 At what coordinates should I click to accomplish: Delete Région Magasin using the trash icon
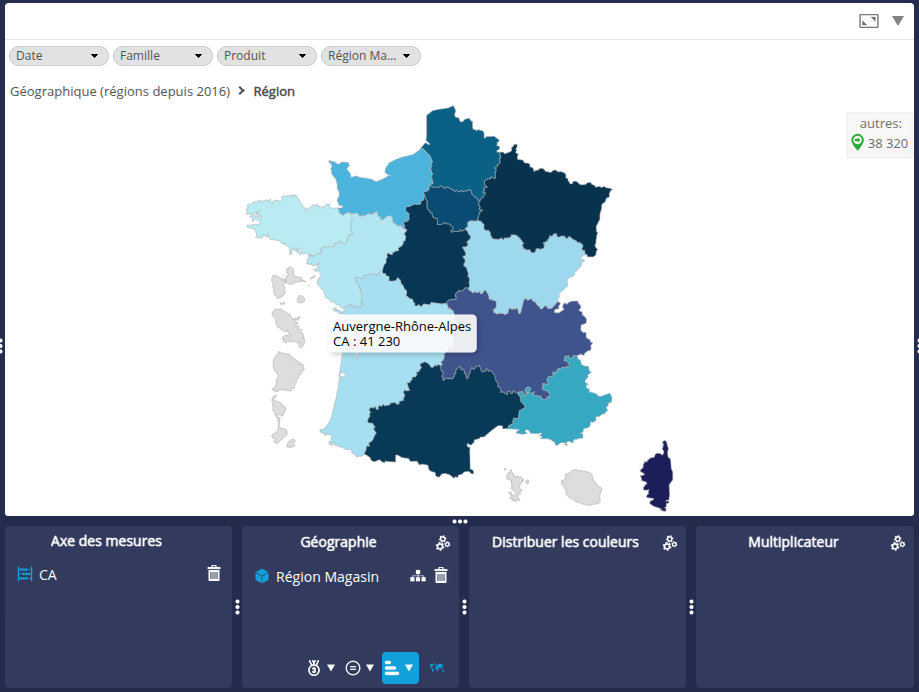[x=441, y=576]
